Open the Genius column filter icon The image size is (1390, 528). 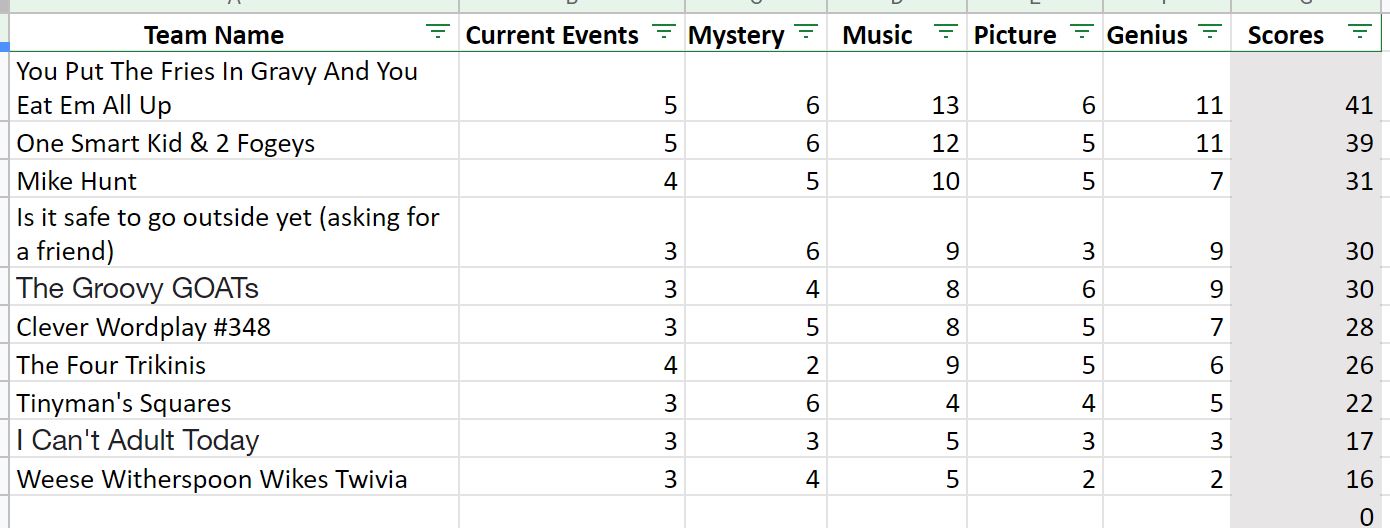[x=1210, y=33]
